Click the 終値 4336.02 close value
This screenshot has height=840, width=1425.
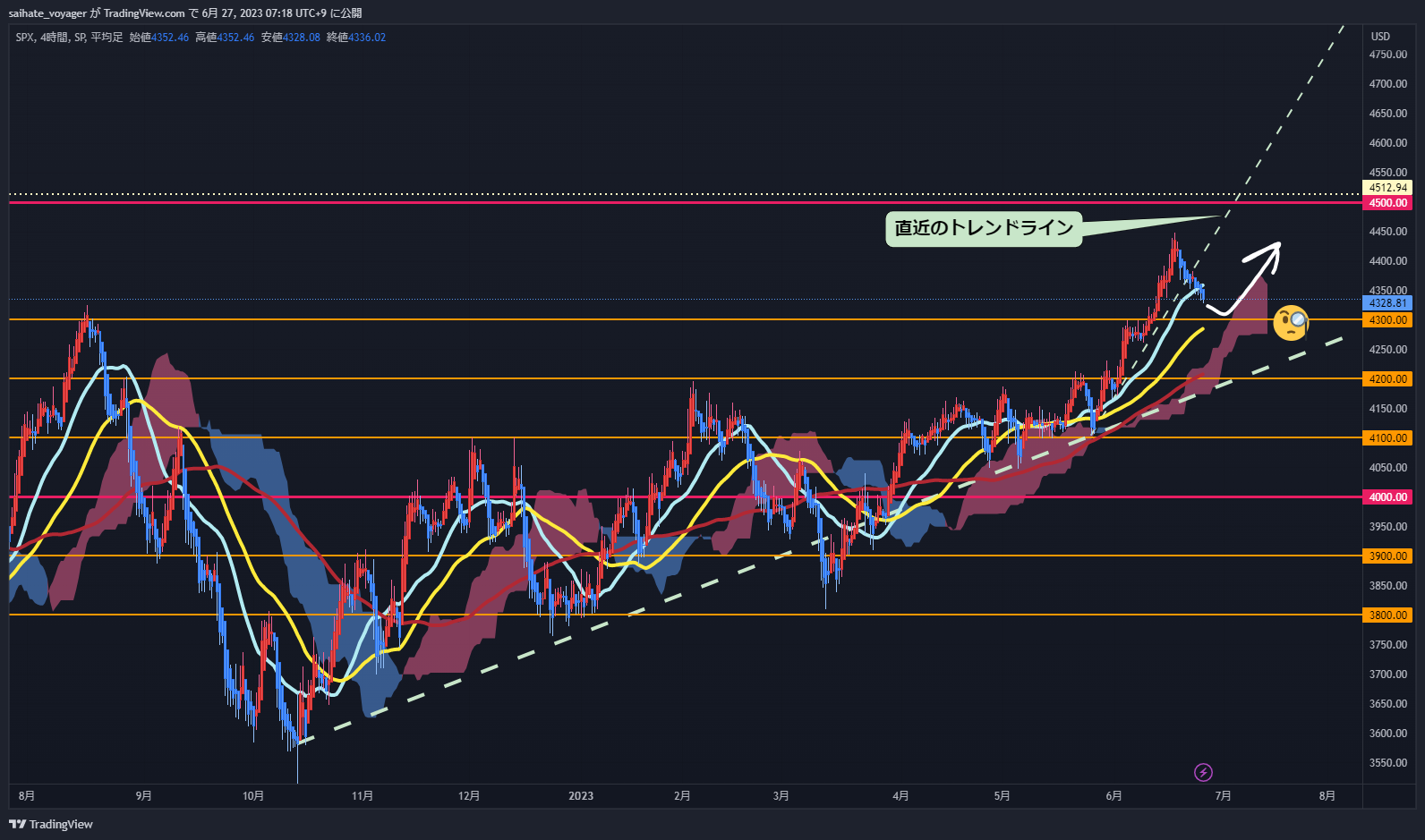356,38
